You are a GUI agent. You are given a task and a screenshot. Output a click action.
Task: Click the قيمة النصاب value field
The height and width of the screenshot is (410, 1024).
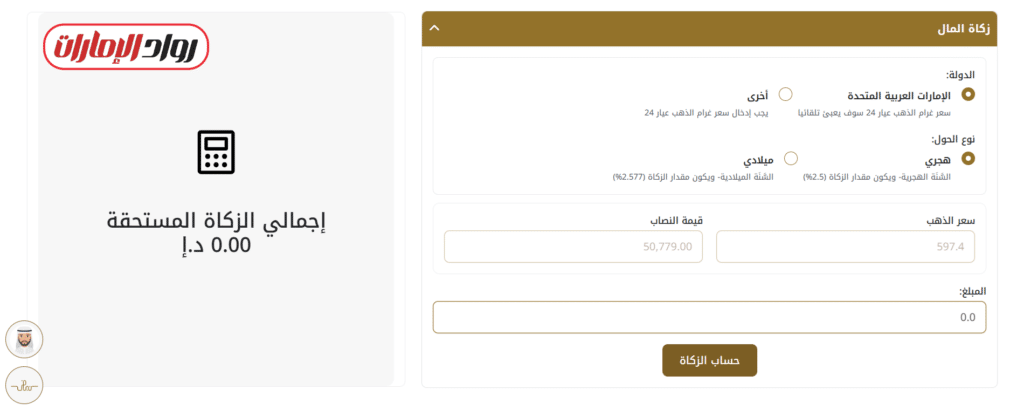(573, 247)
